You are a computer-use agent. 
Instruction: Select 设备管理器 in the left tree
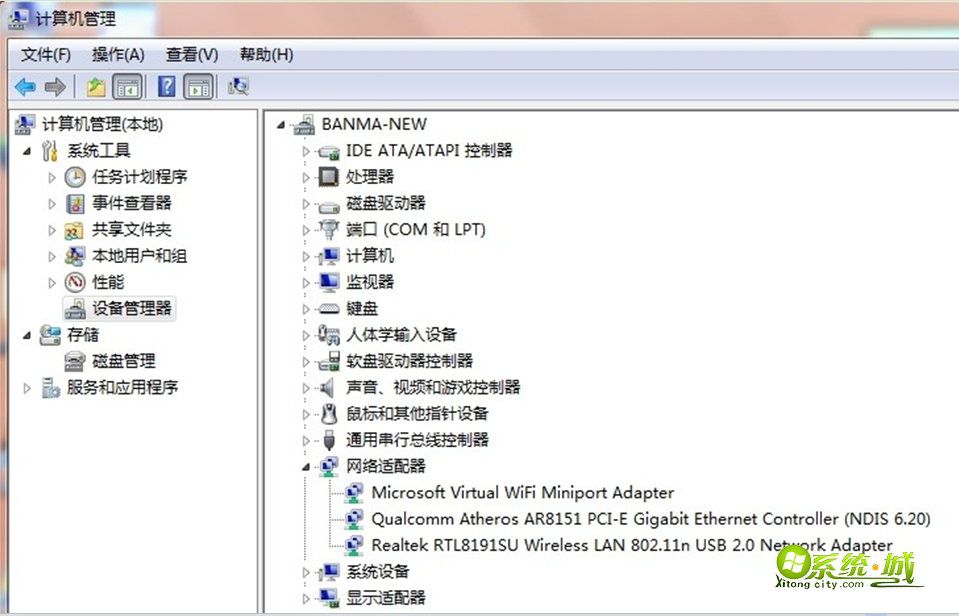tap(132, 308)
